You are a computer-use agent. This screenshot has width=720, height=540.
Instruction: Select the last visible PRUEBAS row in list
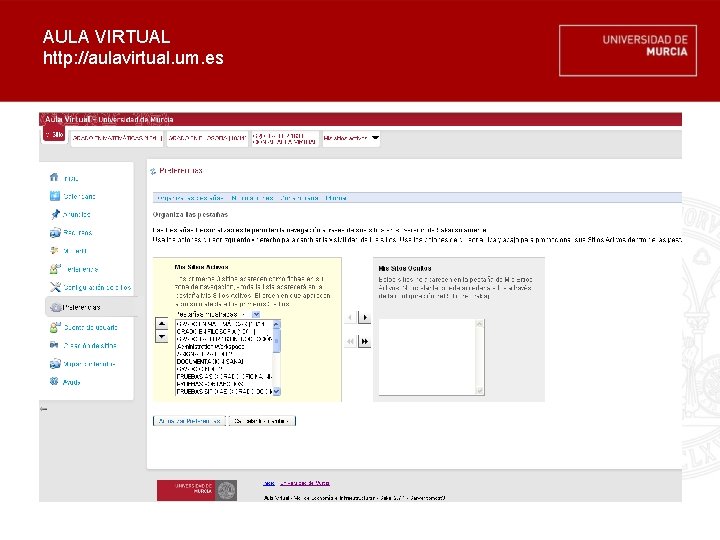224,392
